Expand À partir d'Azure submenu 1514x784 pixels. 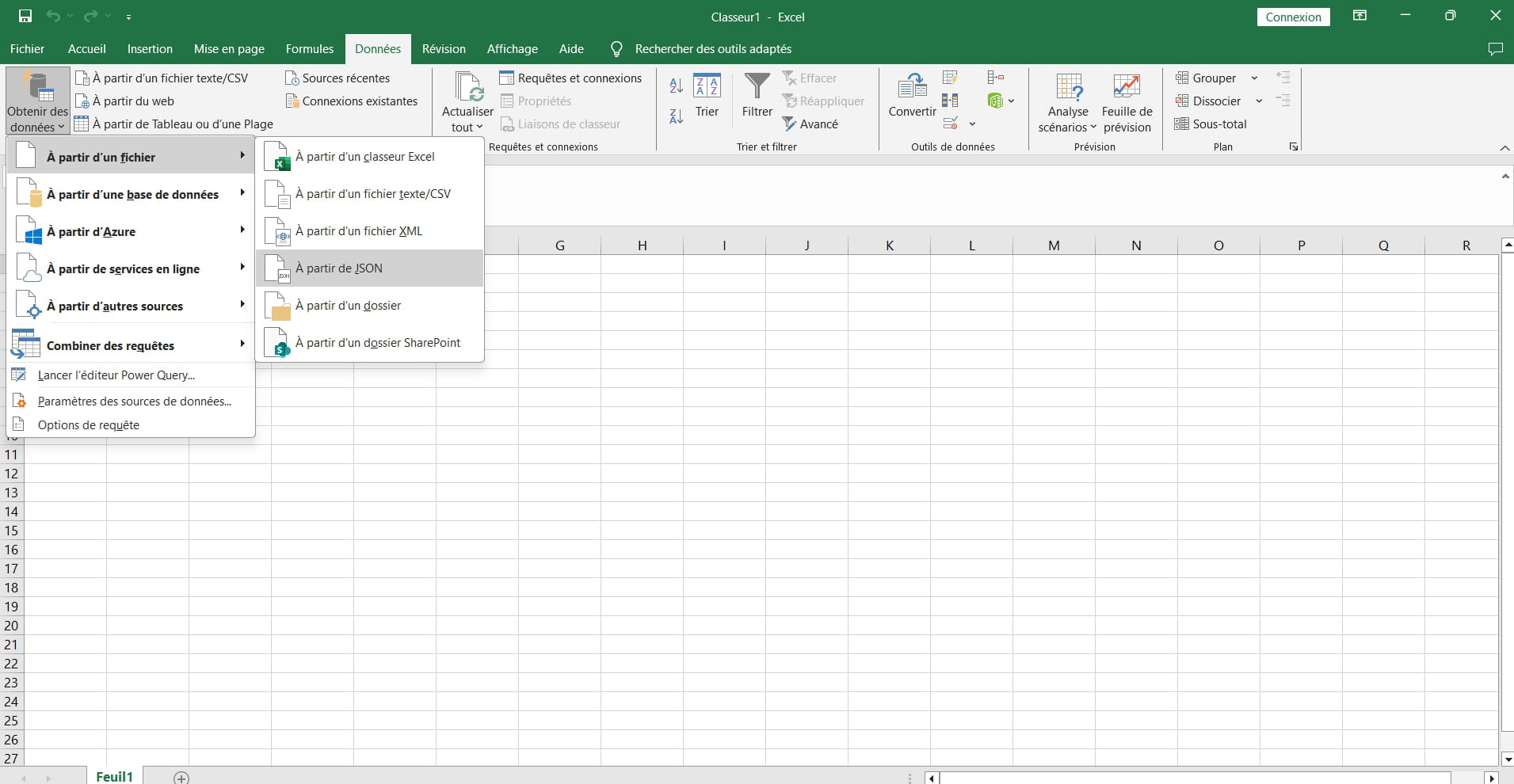click(x=131, y=231)
